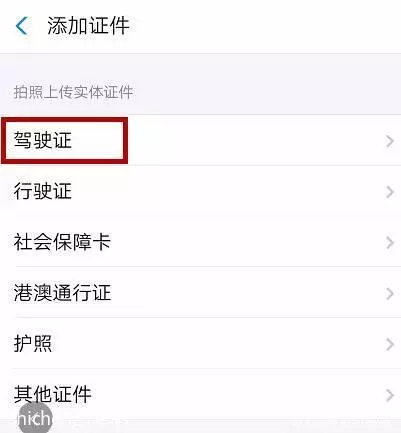This screenshot has height=433, width=401.
Task: Click the arrow next to 社会保障卡
Action: 390,243
